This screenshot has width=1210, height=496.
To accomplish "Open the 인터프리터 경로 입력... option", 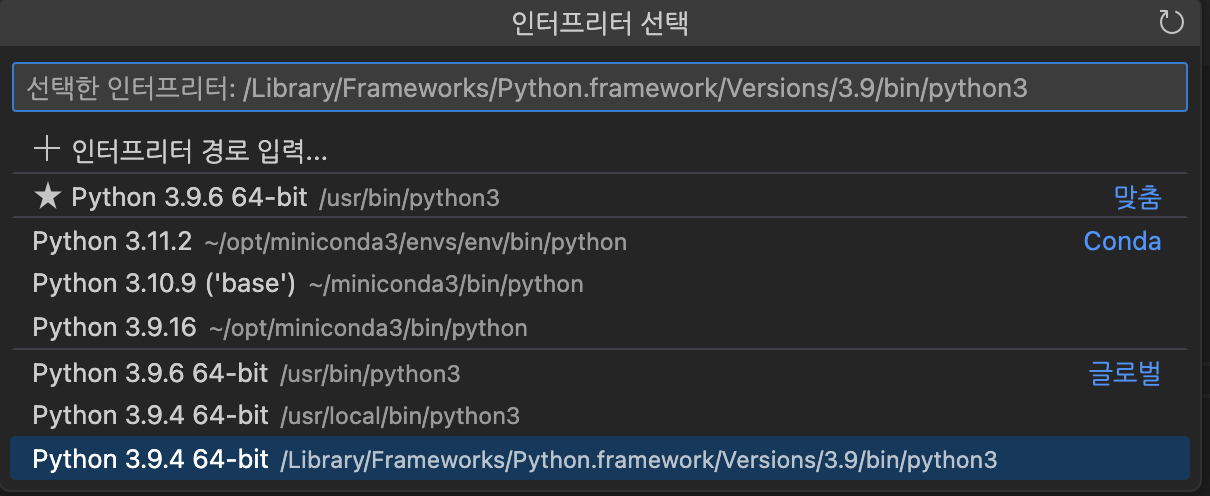I will [x=200, y=152].
